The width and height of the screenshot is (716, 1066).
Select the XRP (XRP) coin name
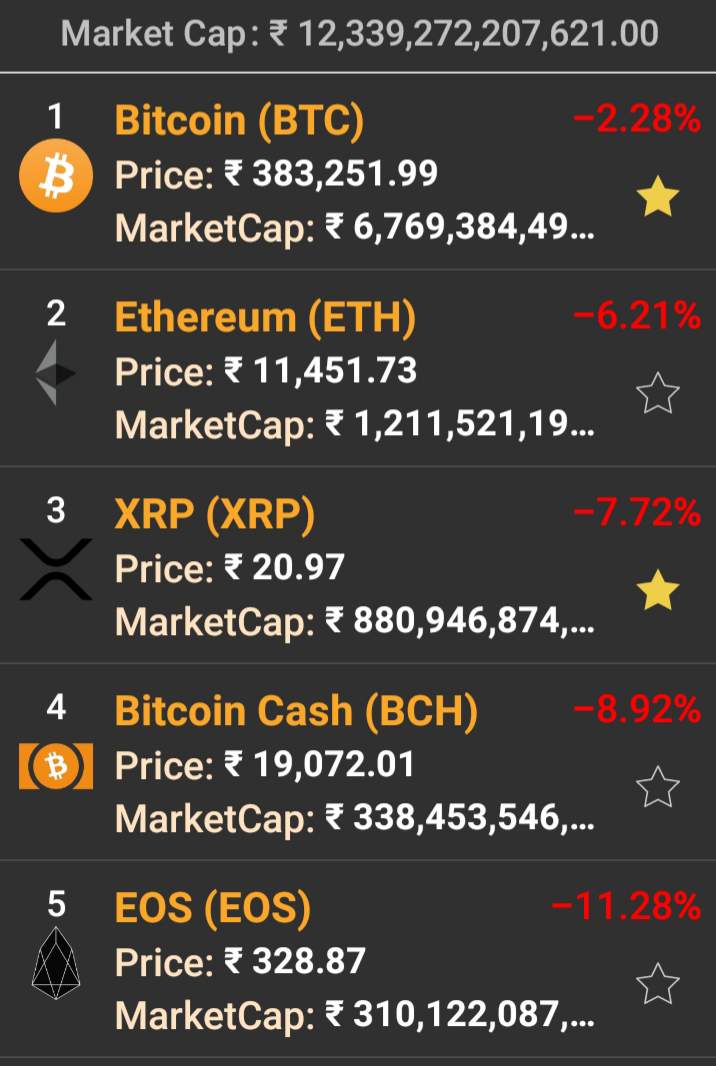pos(214,515)
